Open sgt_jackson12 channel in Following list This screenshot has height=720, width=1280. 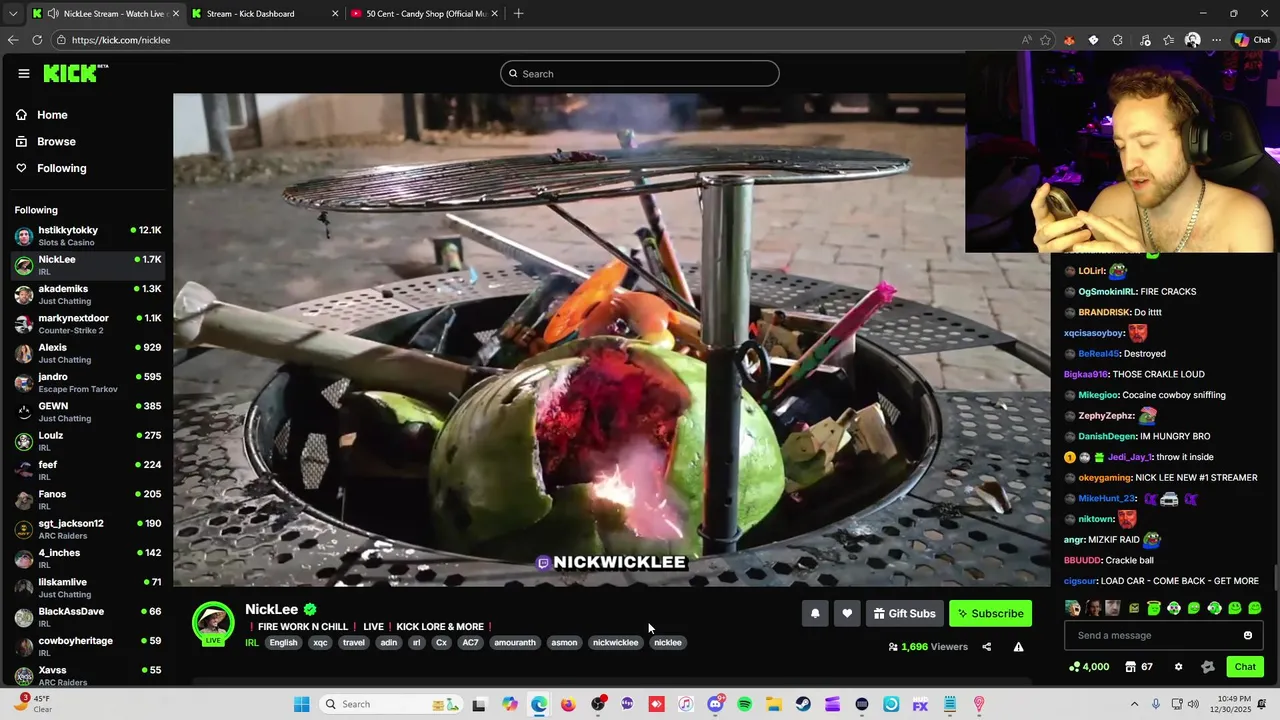coord(88,529)
